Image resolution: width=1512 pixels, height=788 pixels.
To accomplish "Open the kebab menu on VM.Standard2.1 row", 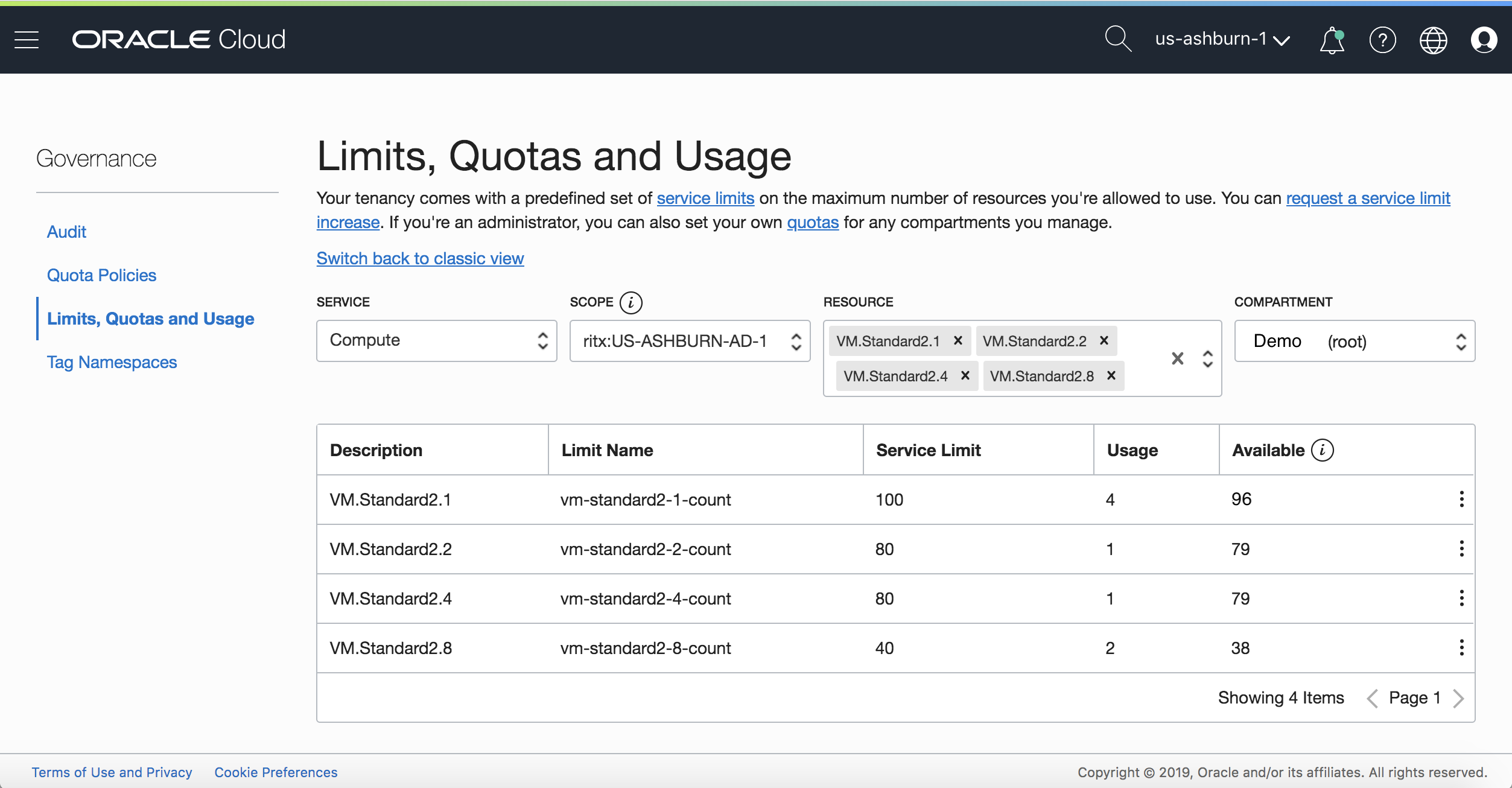I will click(x=1461, y=499).
